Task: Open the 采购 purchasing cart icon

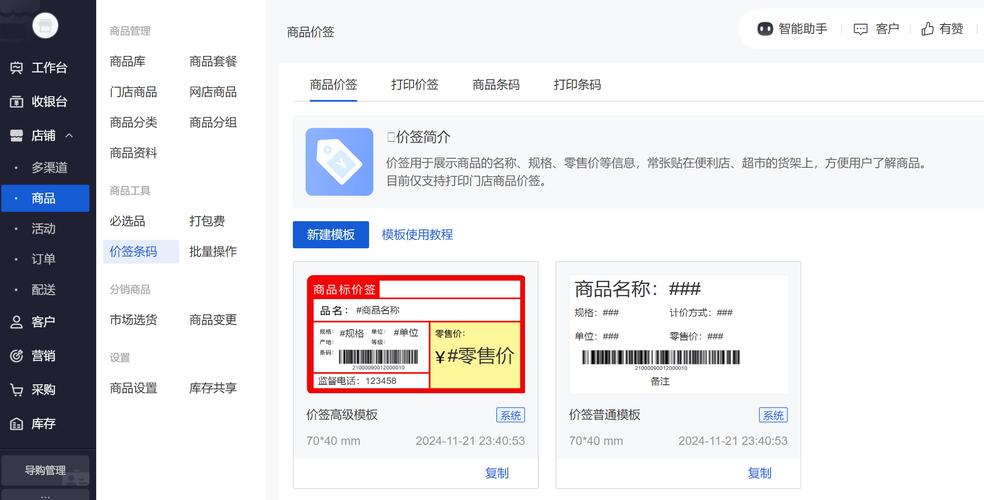Action: pyautogui.click(x=16, y=390)
